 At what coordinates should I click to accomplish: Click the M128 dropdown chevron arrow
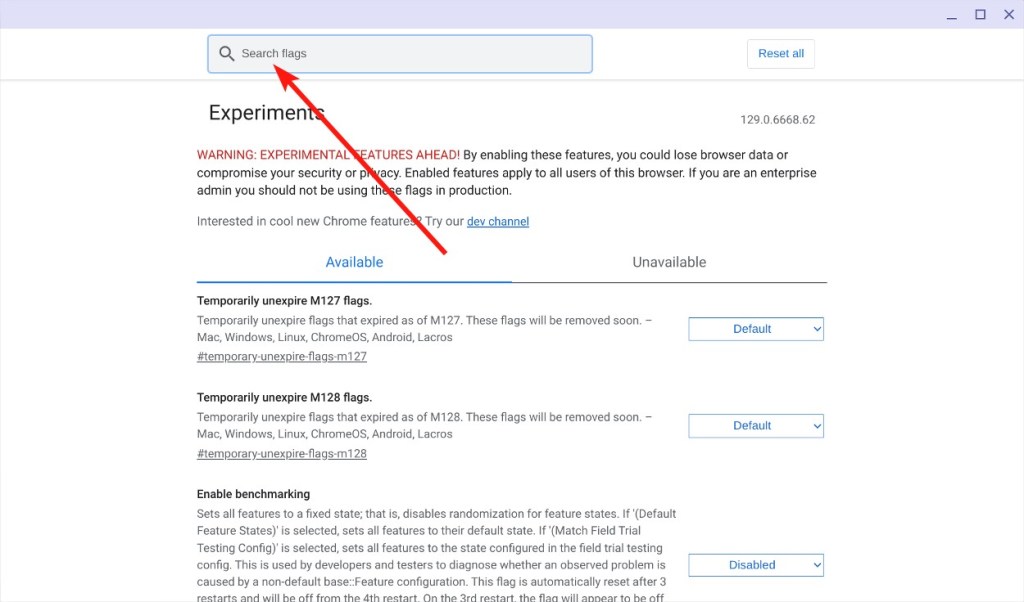point(816,426)
